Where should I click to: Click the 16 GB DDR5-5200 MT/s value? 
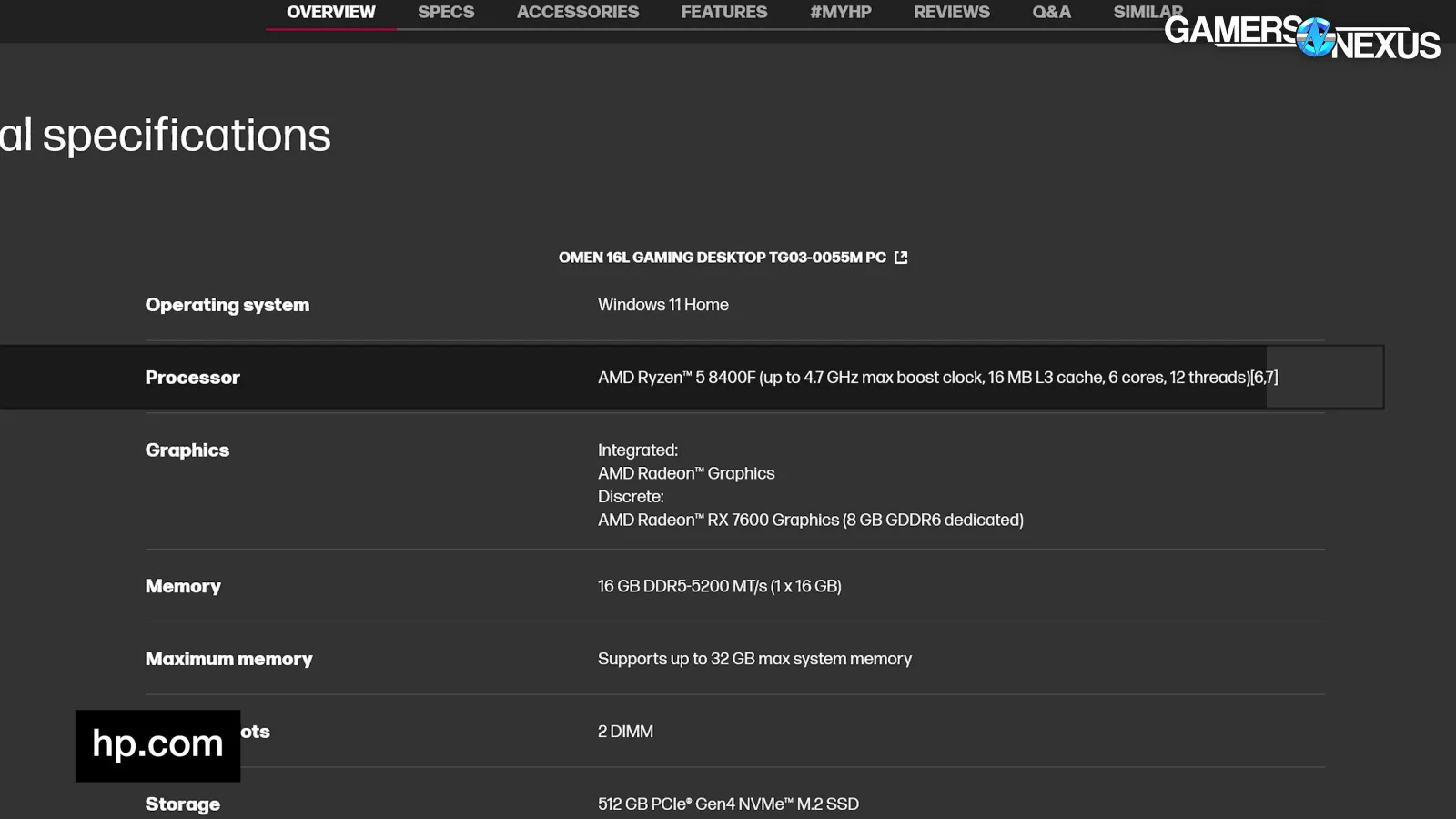(720, 586)
